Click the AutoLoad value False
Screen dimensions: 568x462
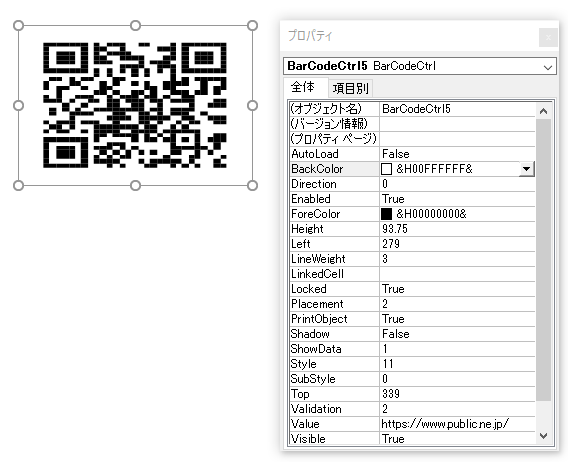point(457,154)
